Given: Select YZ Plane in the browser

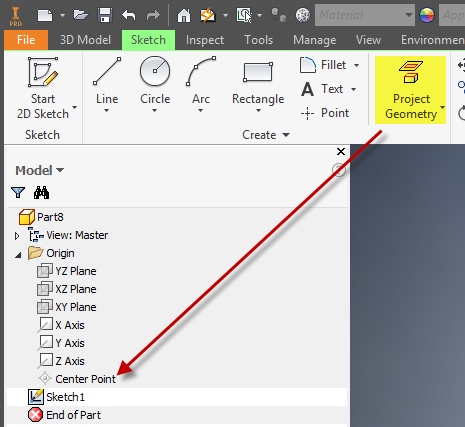Looking at the screenshot, I should 67,271.
